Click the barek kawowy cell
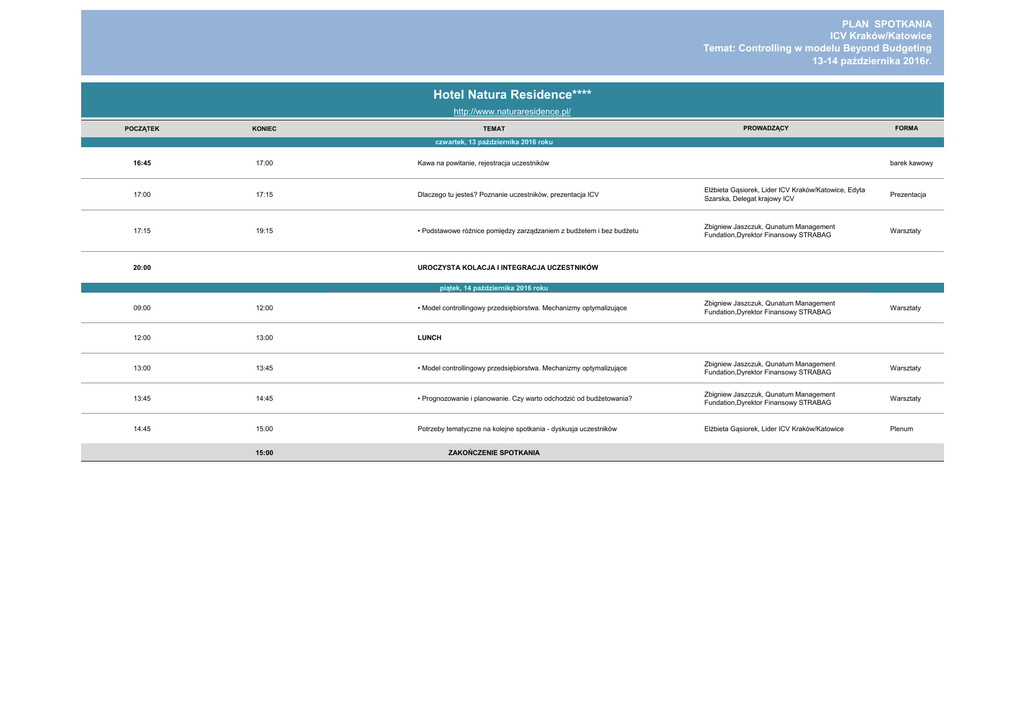 tap(911, 162)
